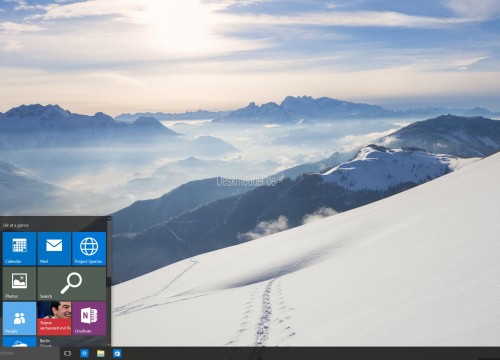This screenshot has width=500, height=360.
Task: Open File Explorer from the taskbar
Action: click(x=101, y=353)
